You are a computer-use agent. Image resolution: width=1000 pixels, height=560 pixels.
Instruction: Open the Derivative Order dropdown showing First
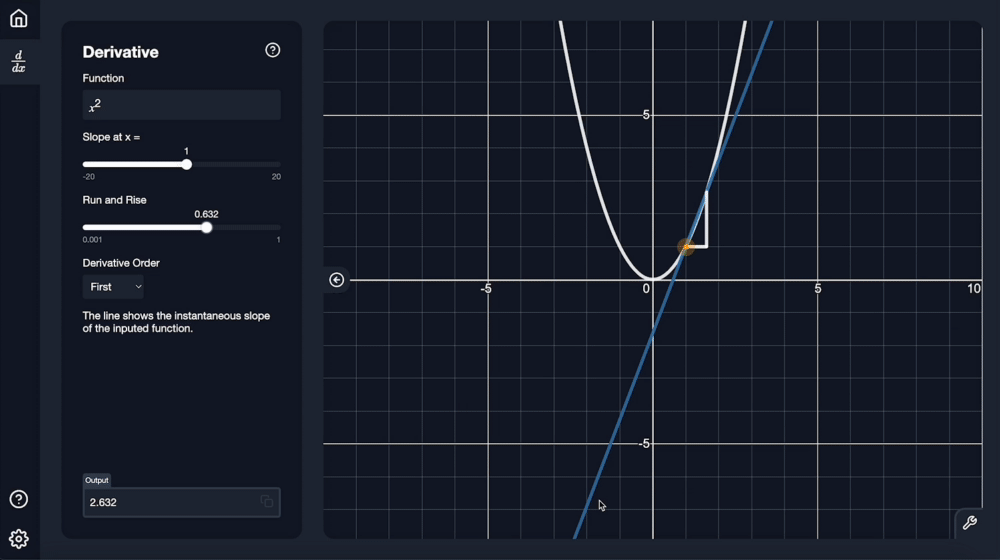tap(113, 287)
